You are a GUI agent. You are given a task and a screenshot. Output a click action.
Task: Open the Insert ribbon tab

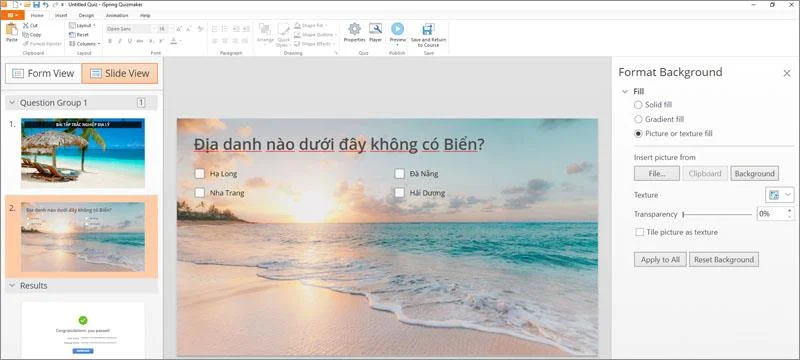click(x=61, y=15)
